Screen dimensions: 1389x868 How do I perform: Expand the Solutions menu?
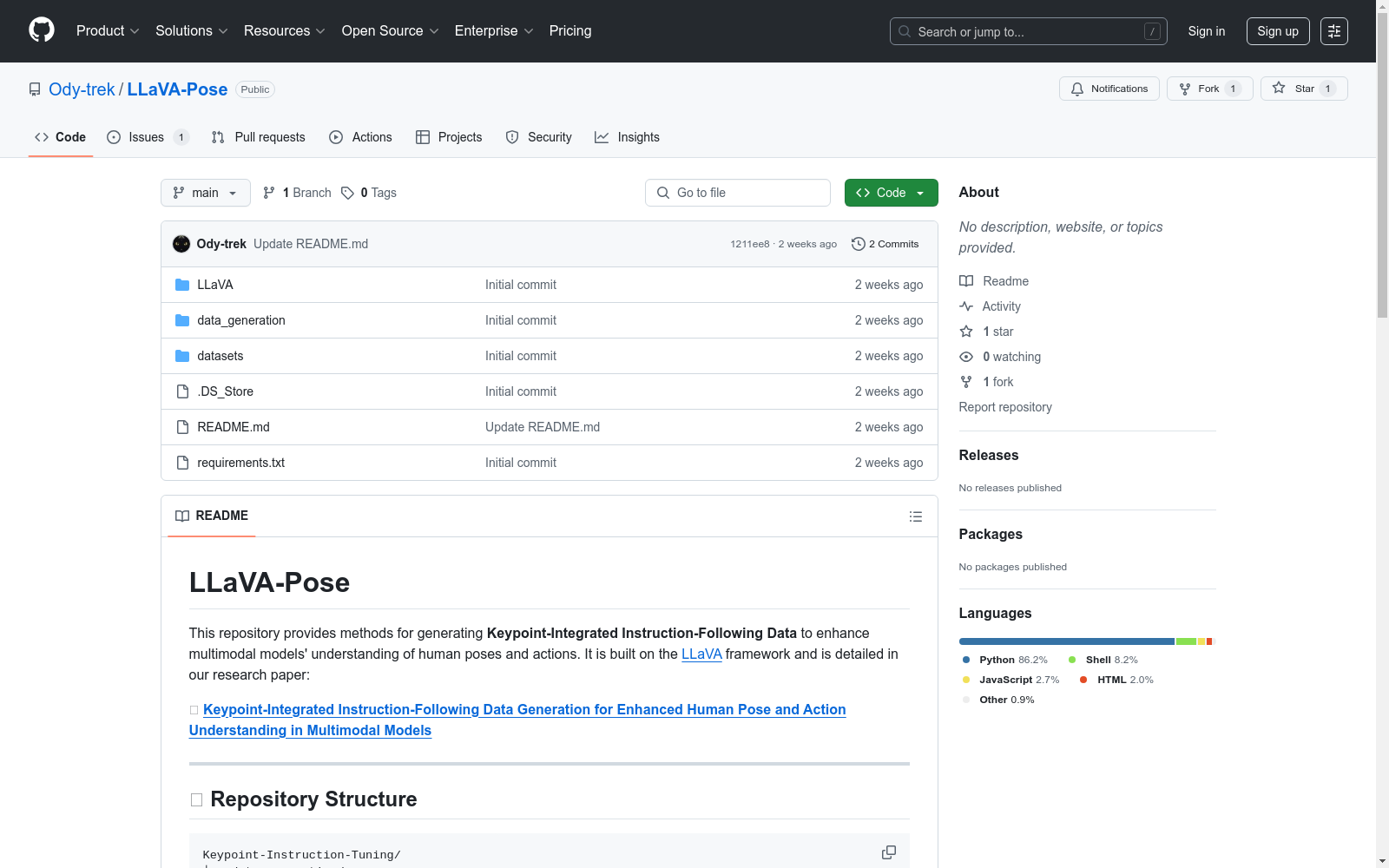(x=192, y=30)
